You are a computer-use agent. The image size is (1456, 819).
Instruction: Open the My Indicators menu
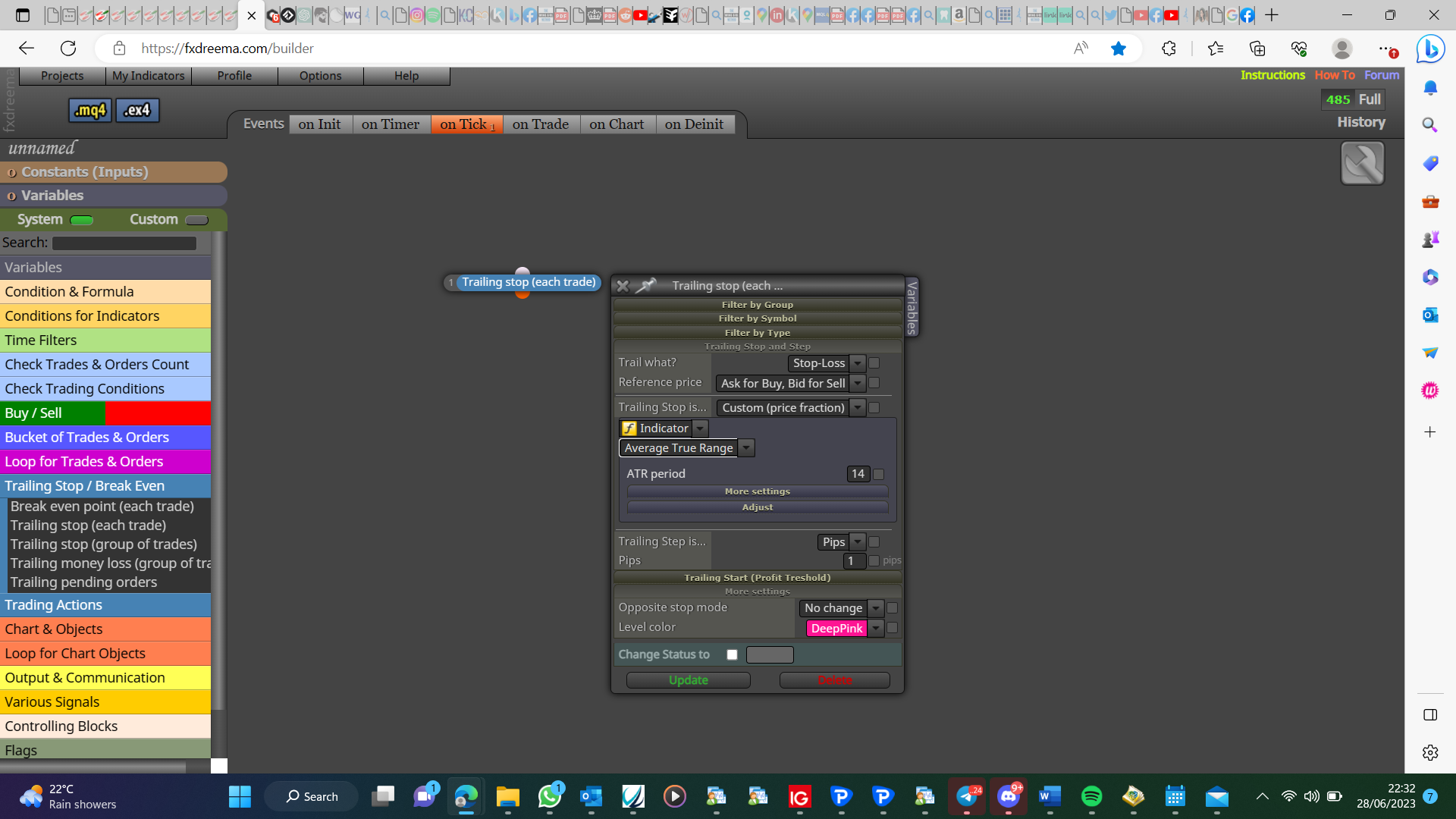(x=149, y=76)
